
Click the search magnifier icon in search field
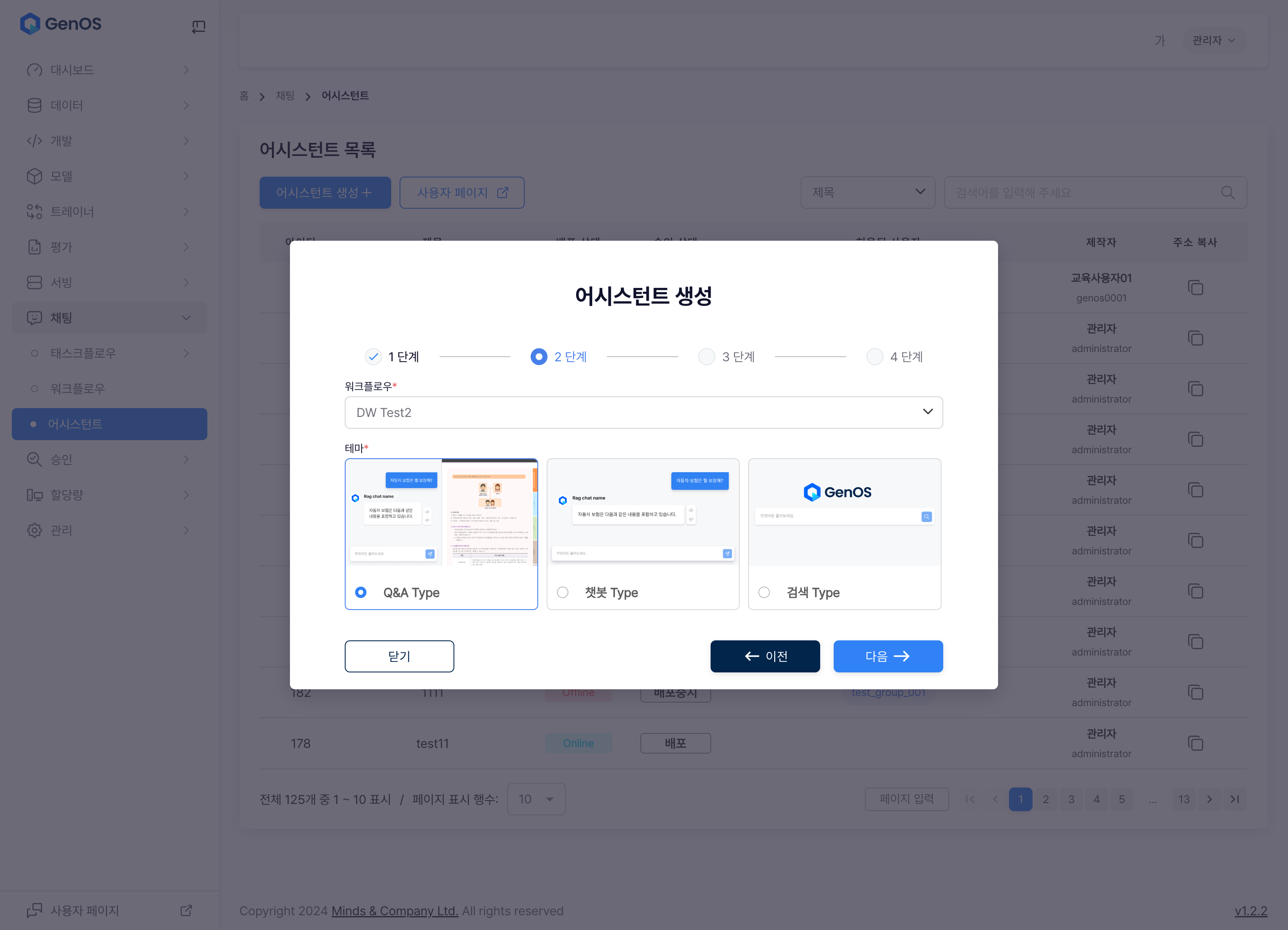[1227, 193]
